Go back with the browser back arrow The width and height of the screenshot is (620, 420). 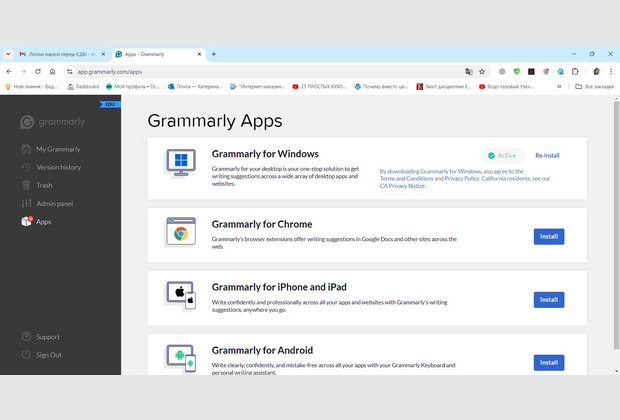point(9,72)
